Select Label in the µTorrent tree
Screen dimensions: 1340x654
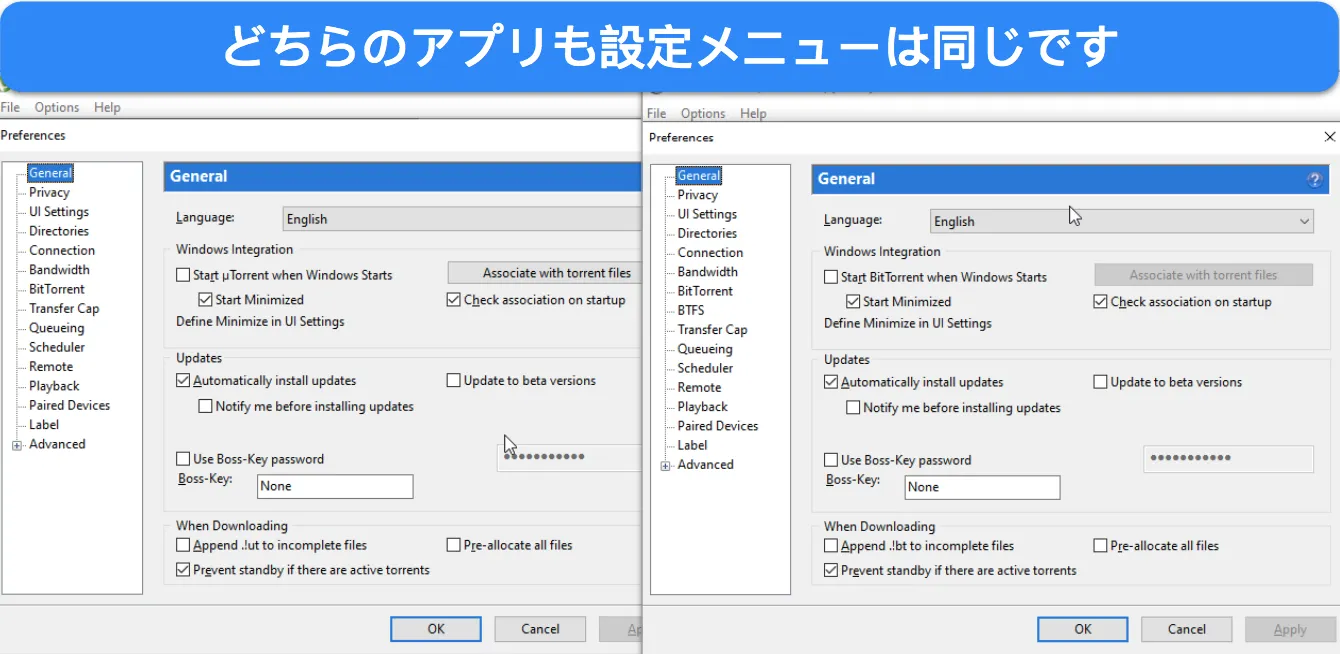[44, 425]
